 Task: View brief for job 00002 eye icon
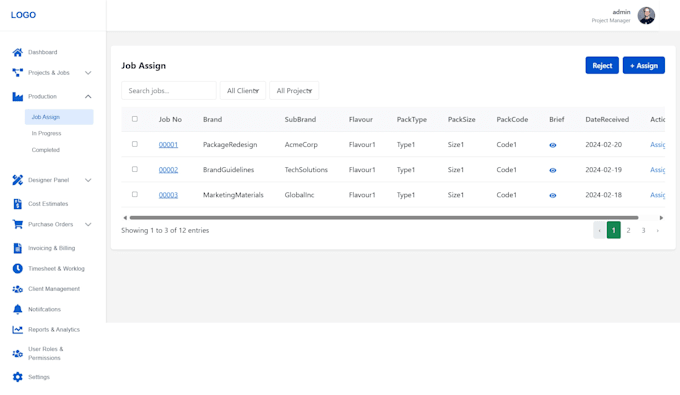[552, 170]
